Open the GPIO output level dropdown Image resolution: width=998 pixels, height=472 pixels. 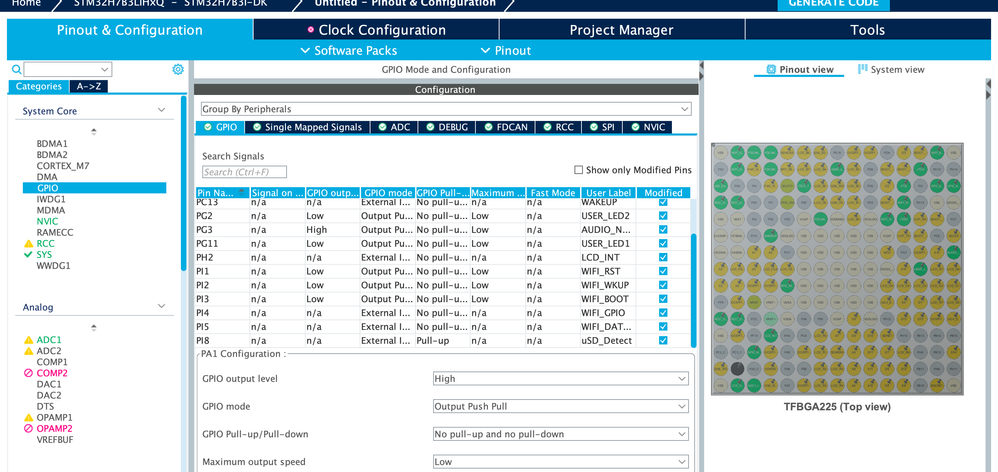click(x=560, y=378)
